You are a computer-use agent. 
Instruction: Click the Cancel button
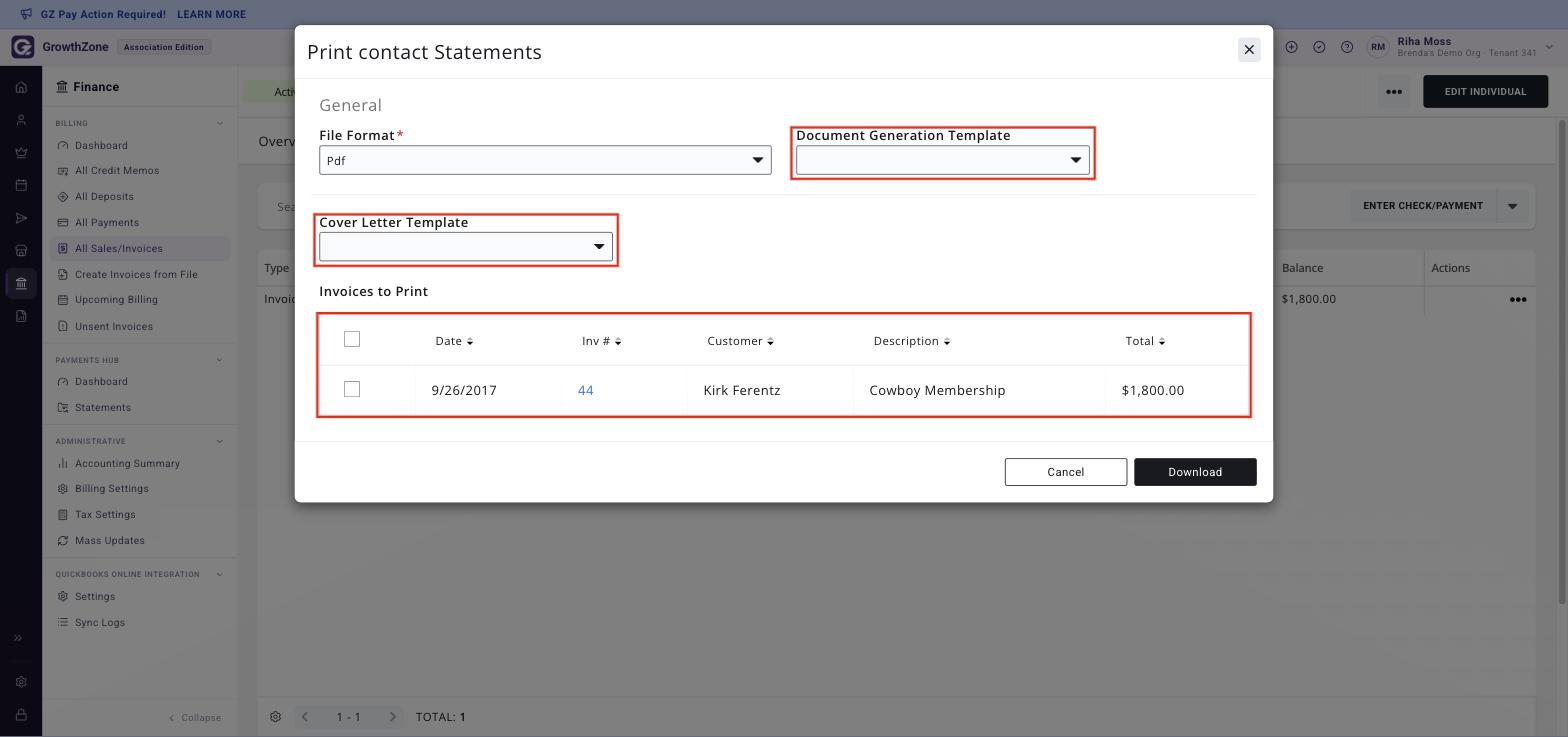1066,472
